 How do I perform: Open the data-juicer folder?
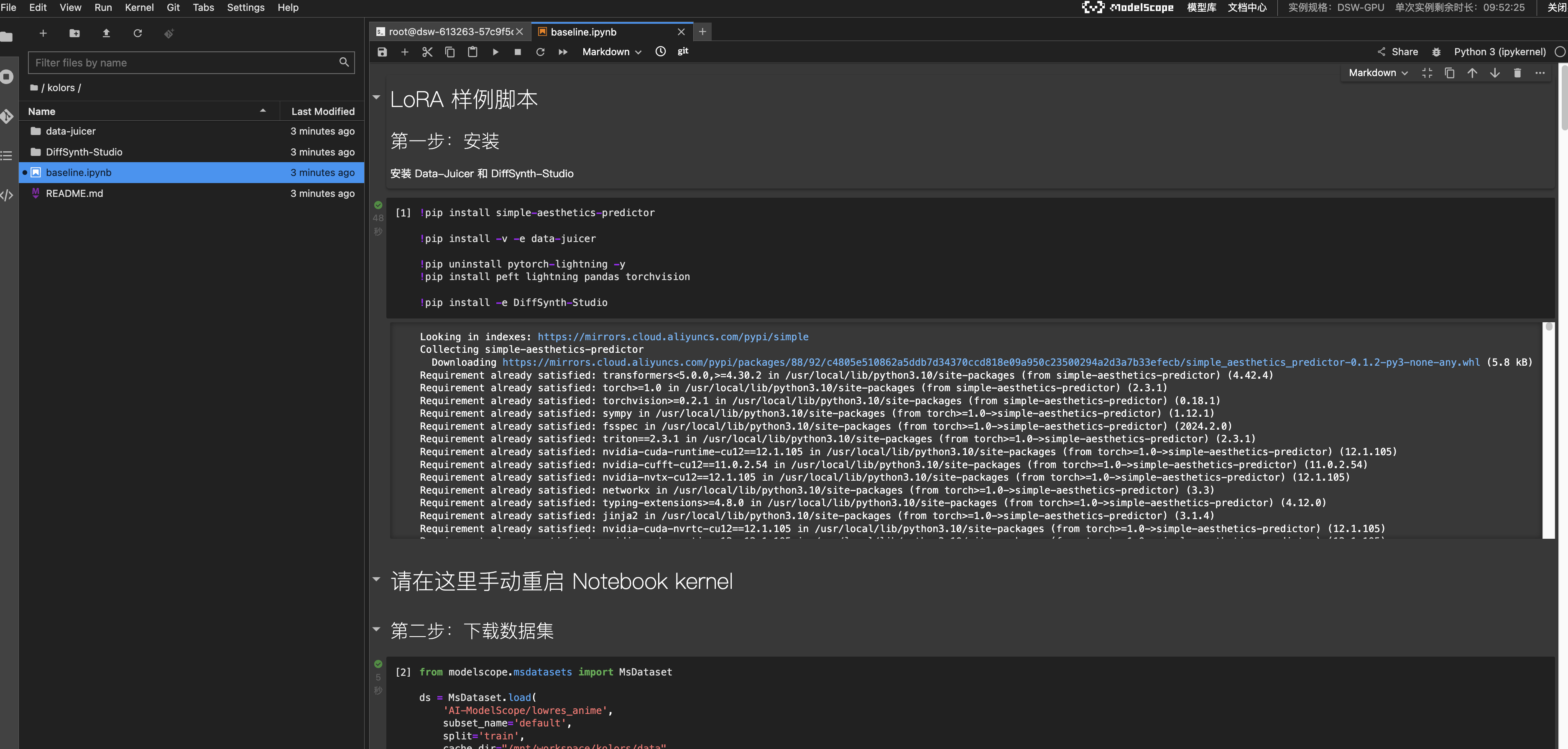192,131
